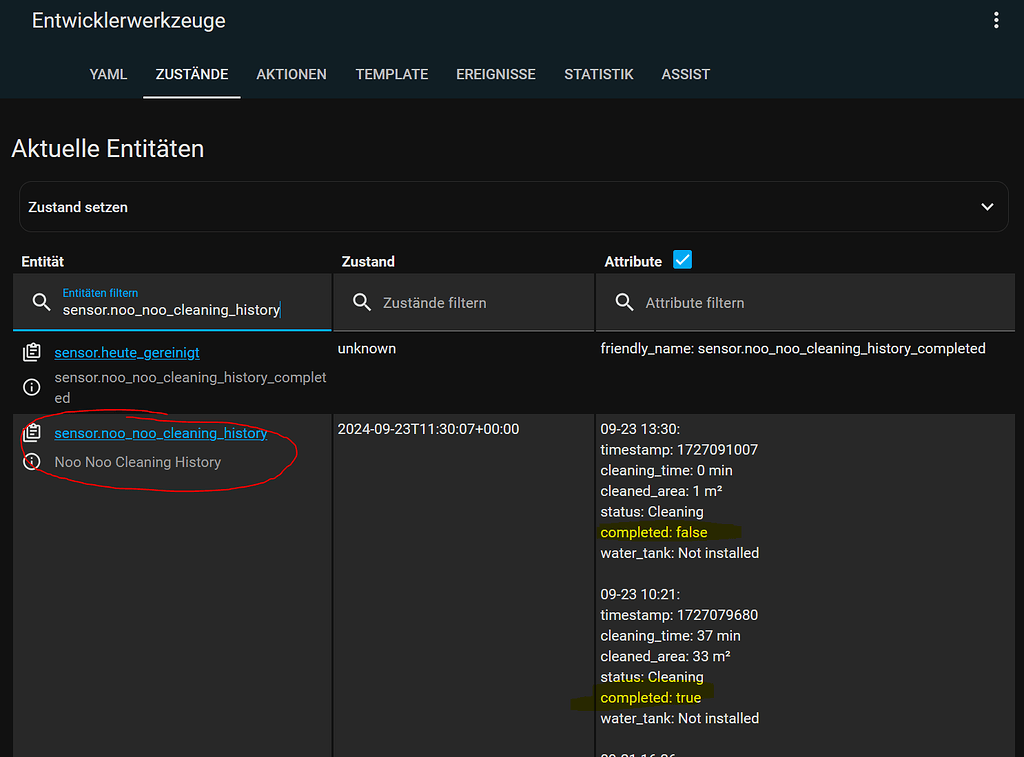This screenshot has width=1024, height=757.
Task: Select the Ereignisse tab
Action: (496, 74)
